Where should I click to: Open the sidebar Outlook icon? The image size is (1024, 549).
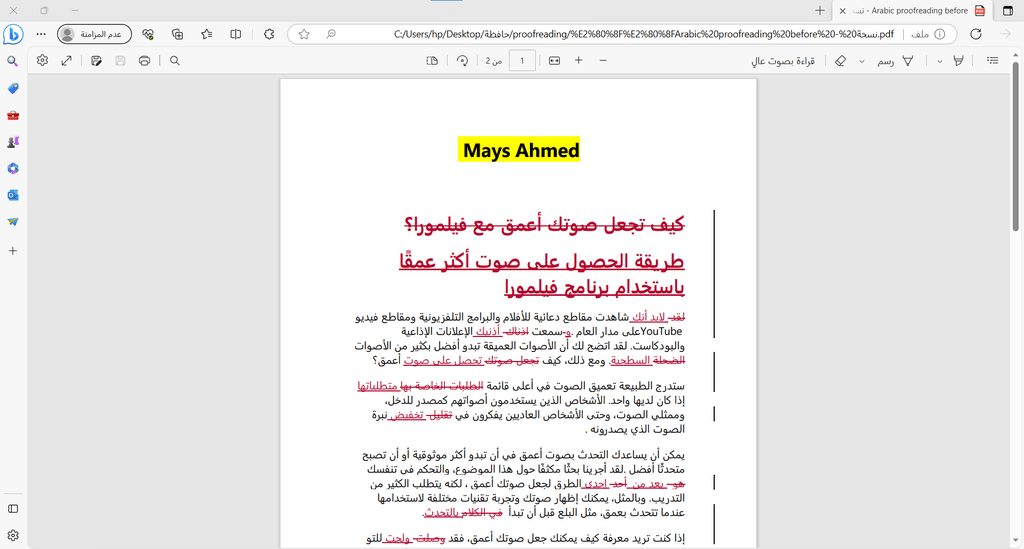point(12,195)
